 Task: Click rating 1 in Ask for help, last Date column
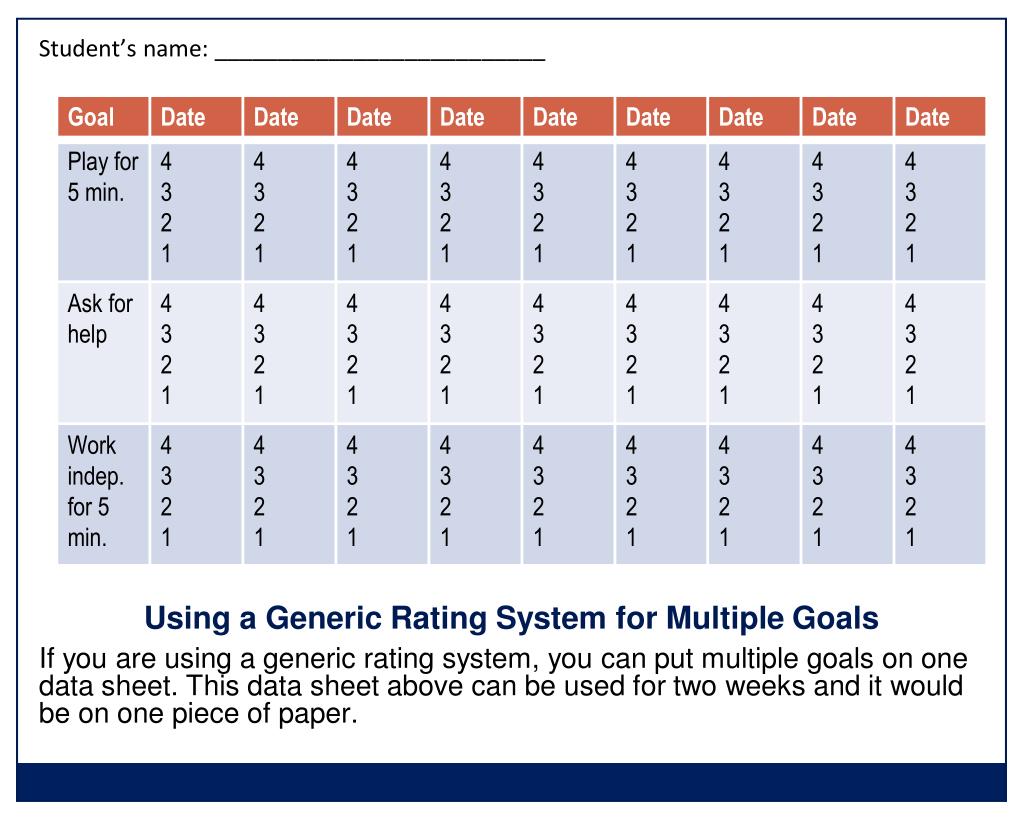(x=911, y=396)
